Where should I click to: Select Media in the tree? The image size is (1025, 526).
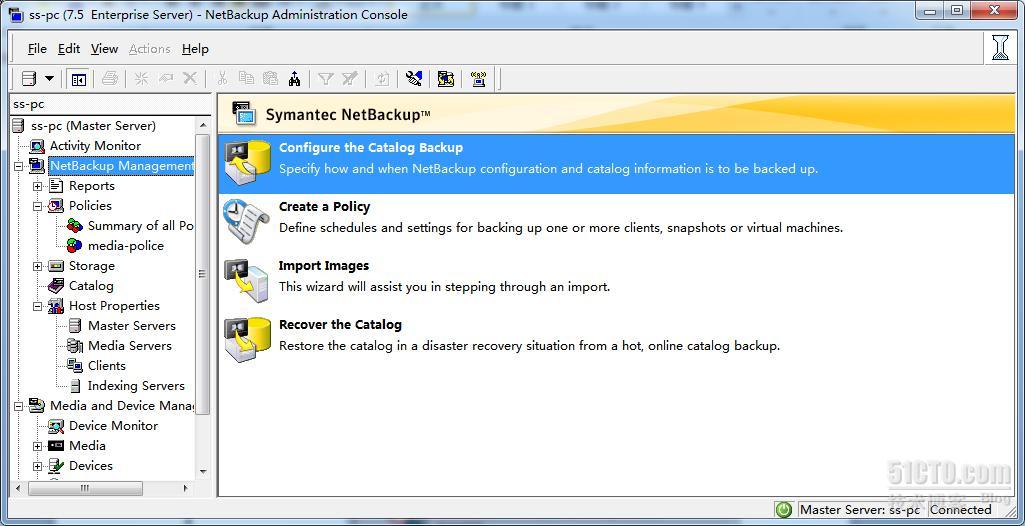(87, 446)
